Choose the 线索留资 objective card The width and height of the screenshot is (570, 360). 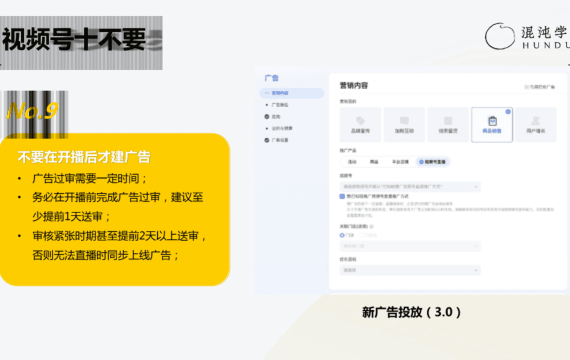click(x=448, y=125)
